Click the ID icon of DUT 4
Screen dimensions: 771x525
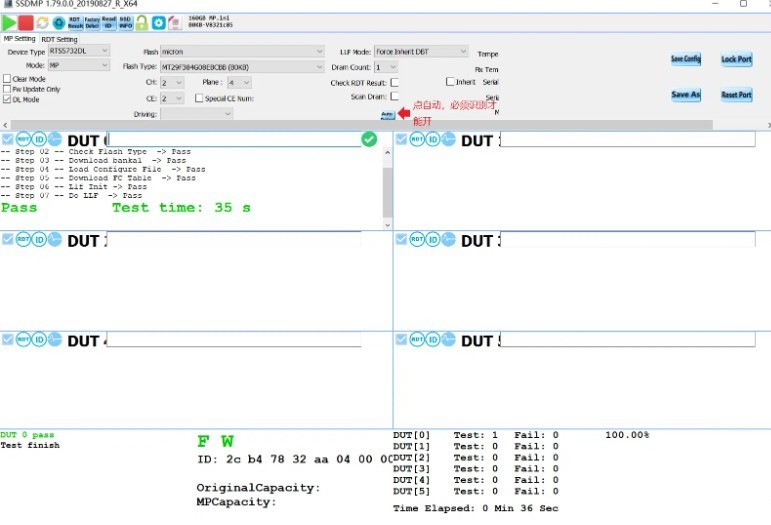point(39,340)
